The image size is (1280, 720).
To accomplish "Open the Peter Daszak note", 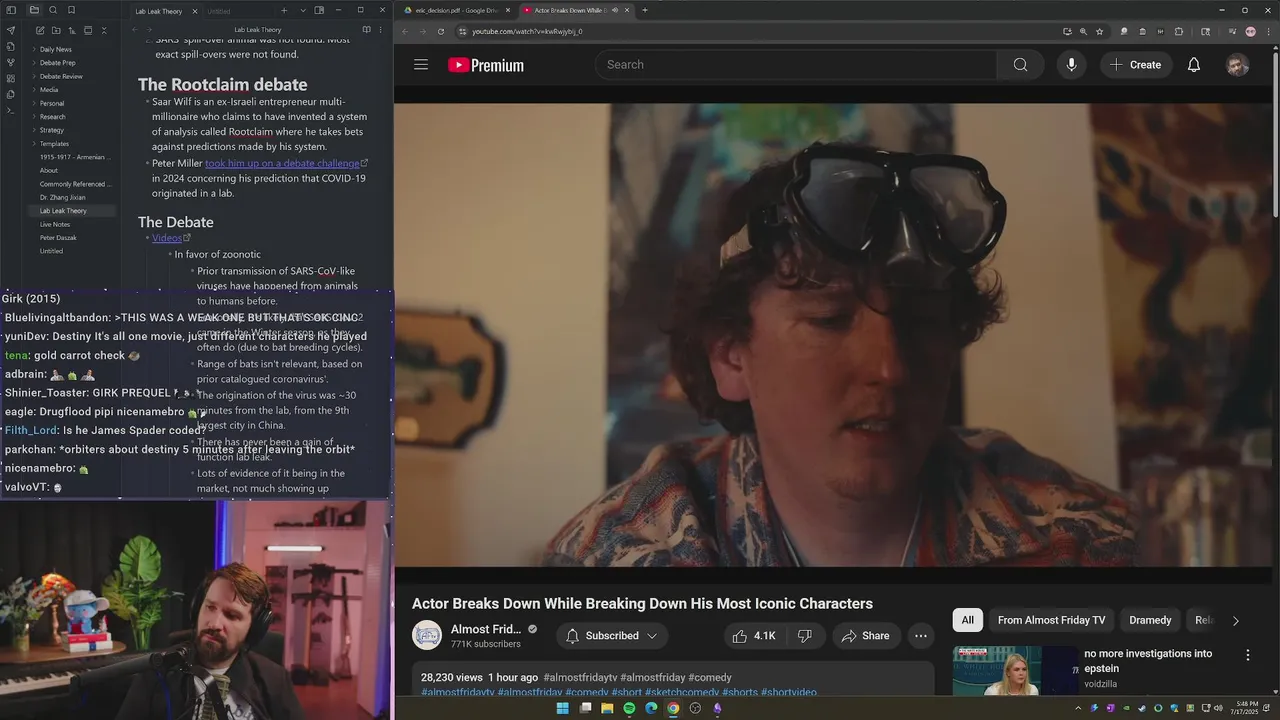I will [x=58, y=238].
